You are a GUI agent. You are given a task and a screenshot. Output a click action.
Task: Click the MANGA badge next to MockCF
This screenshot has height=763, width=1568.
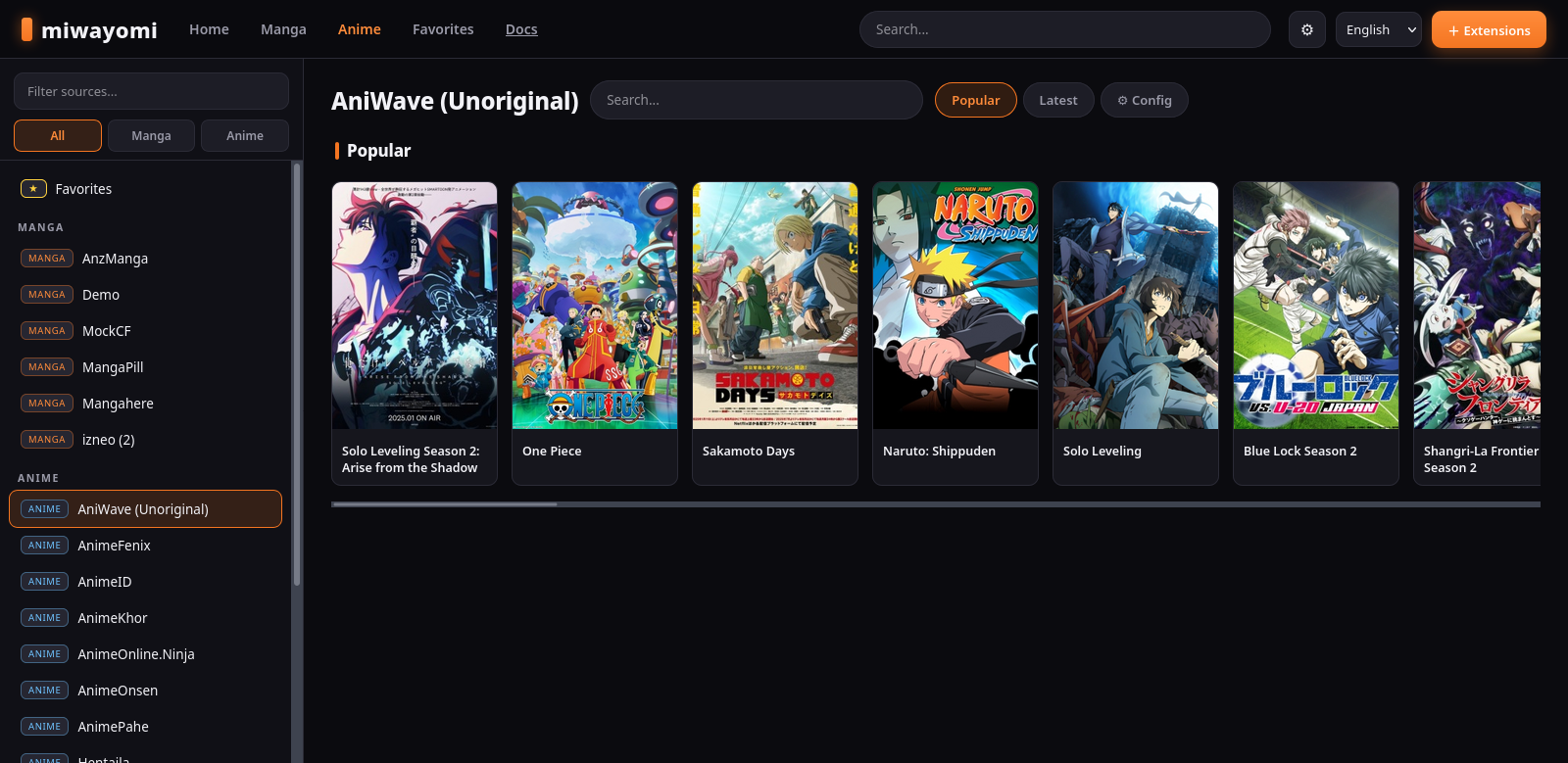tap(47, 331)
